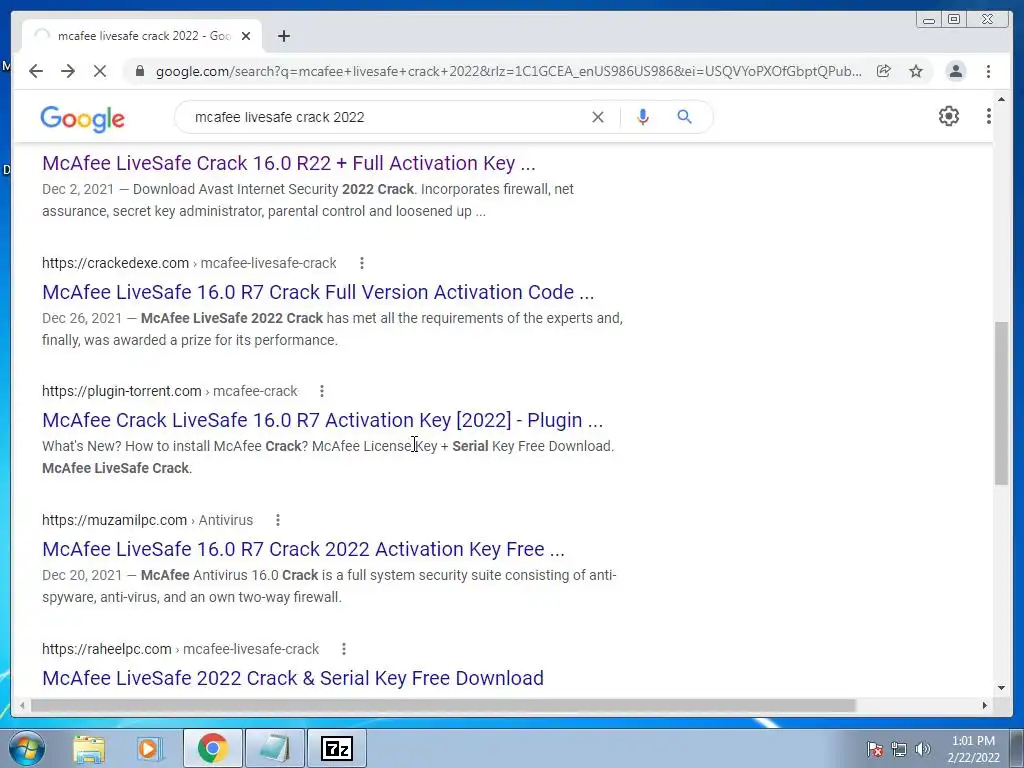The height and width of the screenshot is (768, 1024).
Task: Open Chrome's three-dot customize menu
Action: tap(988, 71)
